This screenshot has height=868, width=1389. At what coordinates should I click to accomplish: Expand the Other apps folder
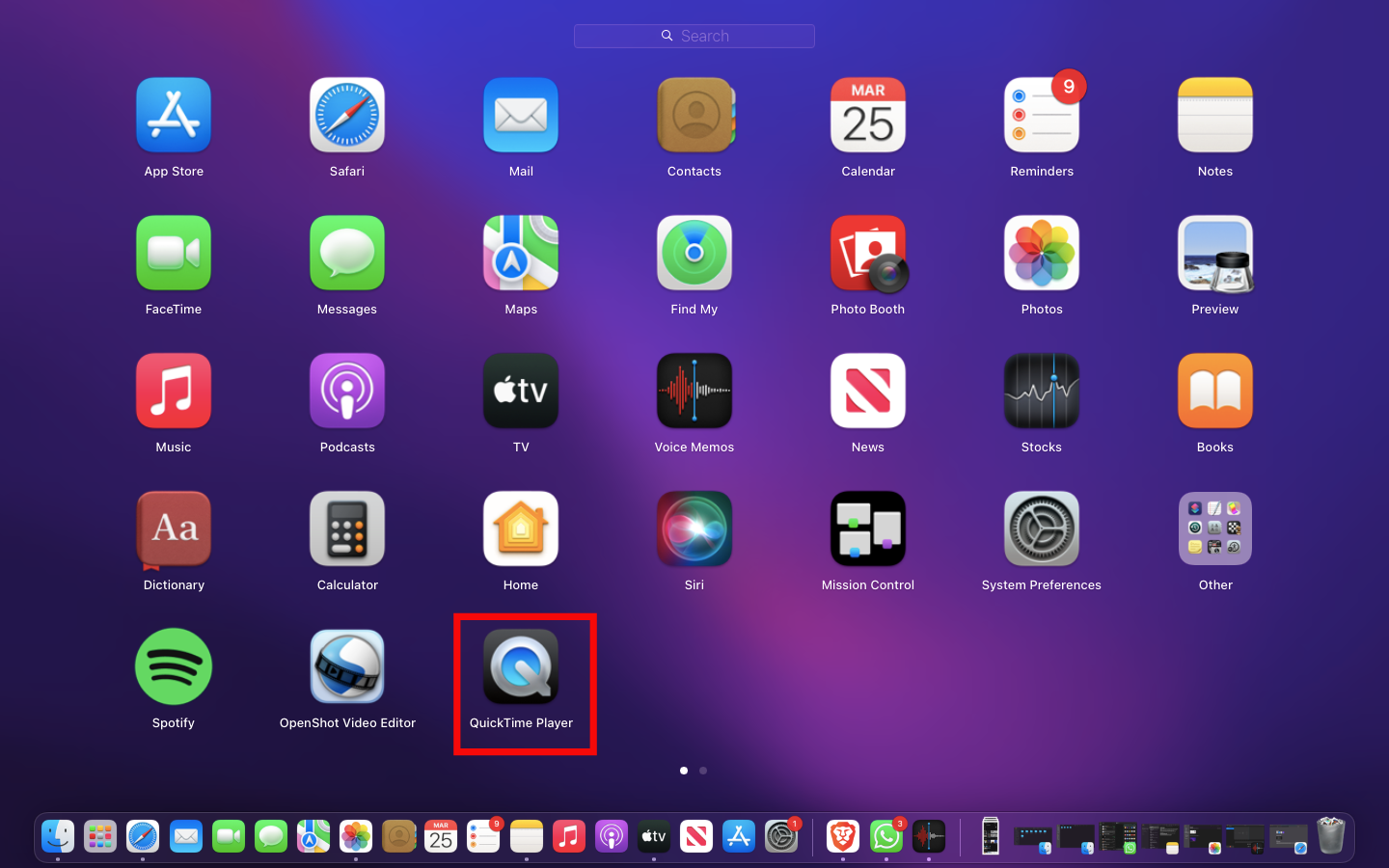(1215, 529)
